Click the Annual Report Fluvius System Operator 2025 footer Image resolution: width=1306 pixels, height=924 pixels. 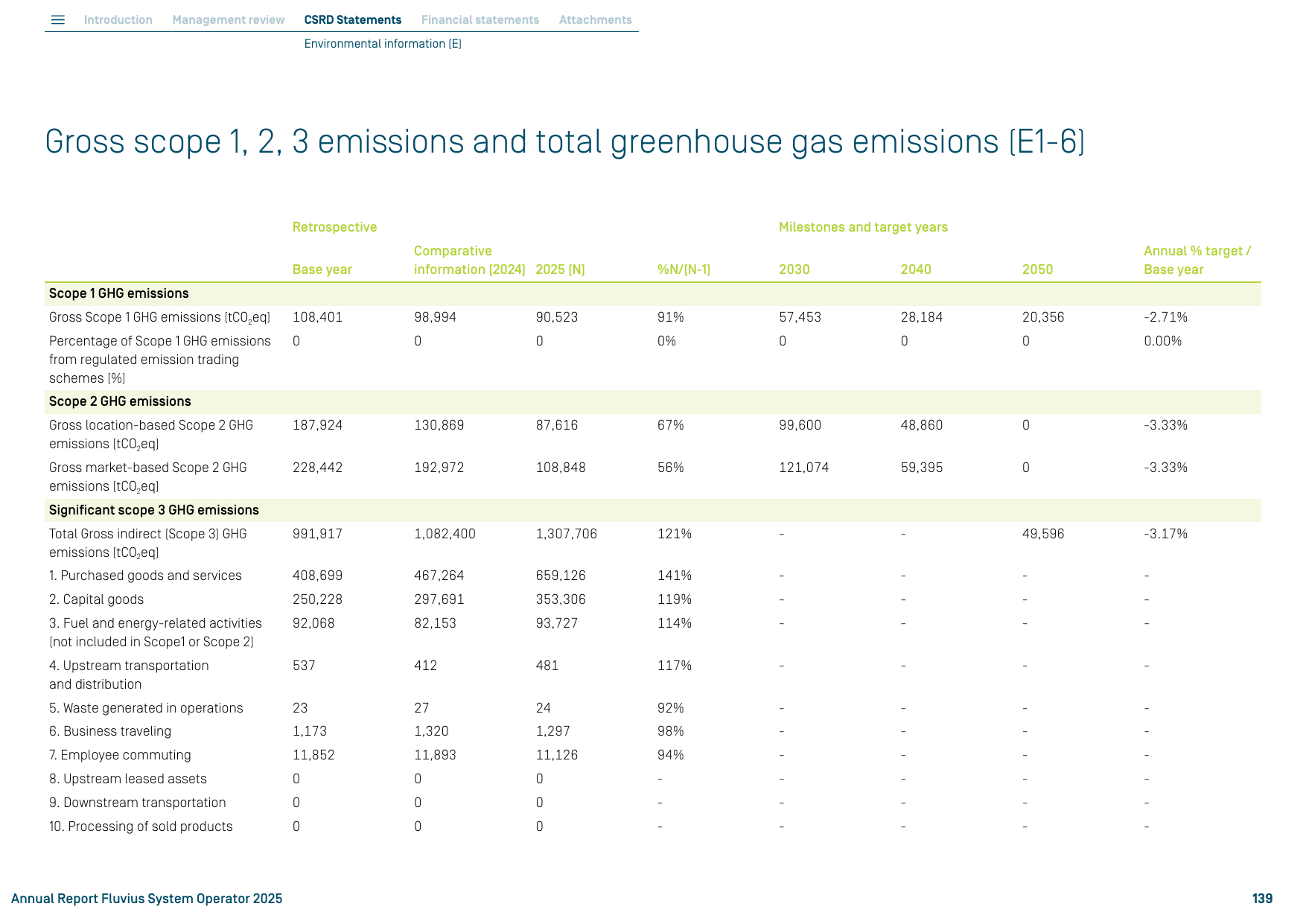[147, 899]
